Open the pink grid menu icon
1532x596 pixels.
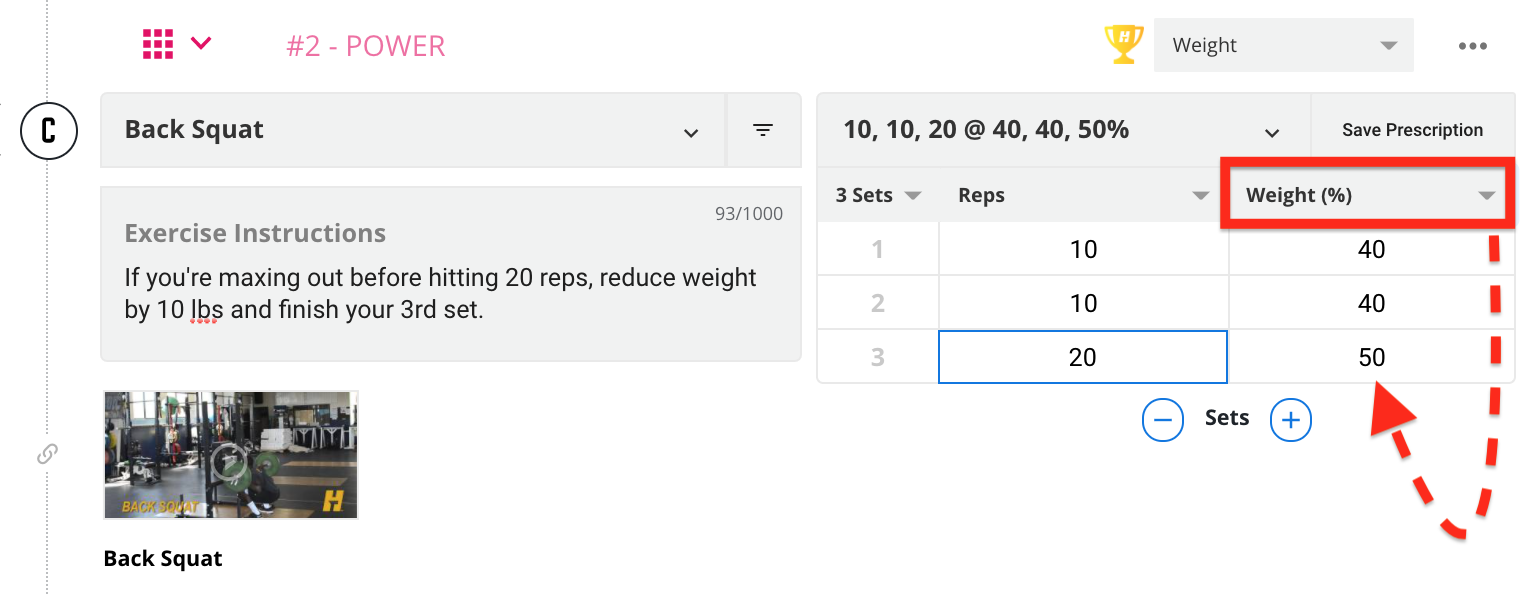pos(158,44)
